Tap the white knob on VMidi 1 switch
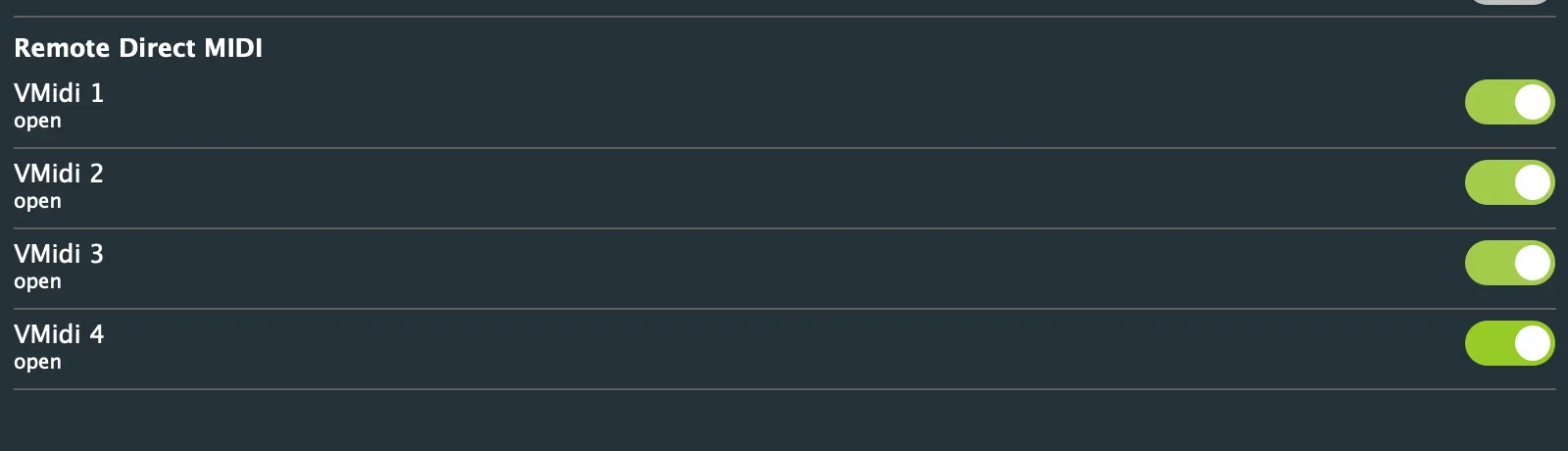 (x=1533, y=102)
